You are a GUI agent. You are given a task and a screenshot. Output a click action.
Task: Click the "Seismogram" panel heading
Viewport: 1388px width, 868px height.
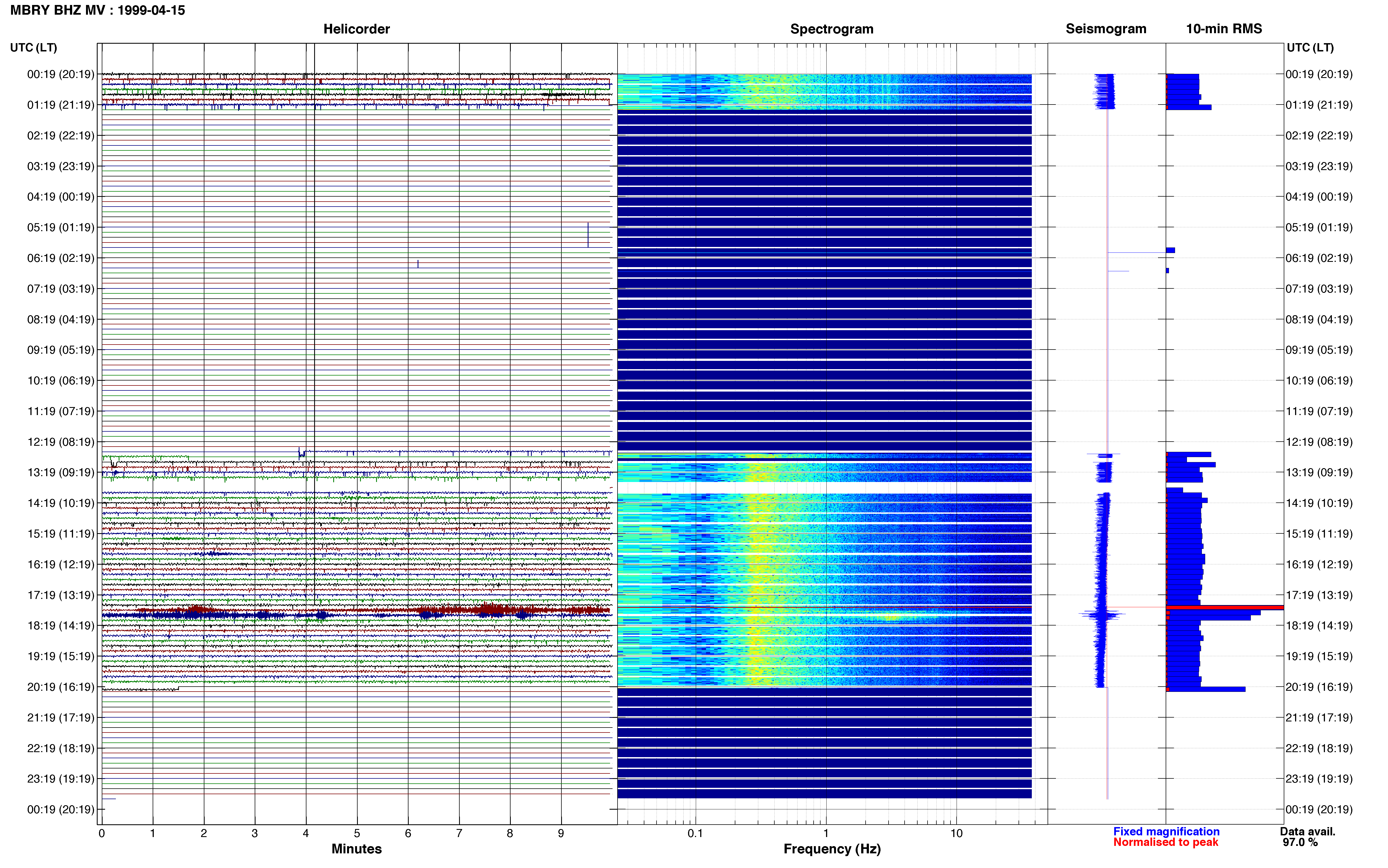pos(1106,29)
